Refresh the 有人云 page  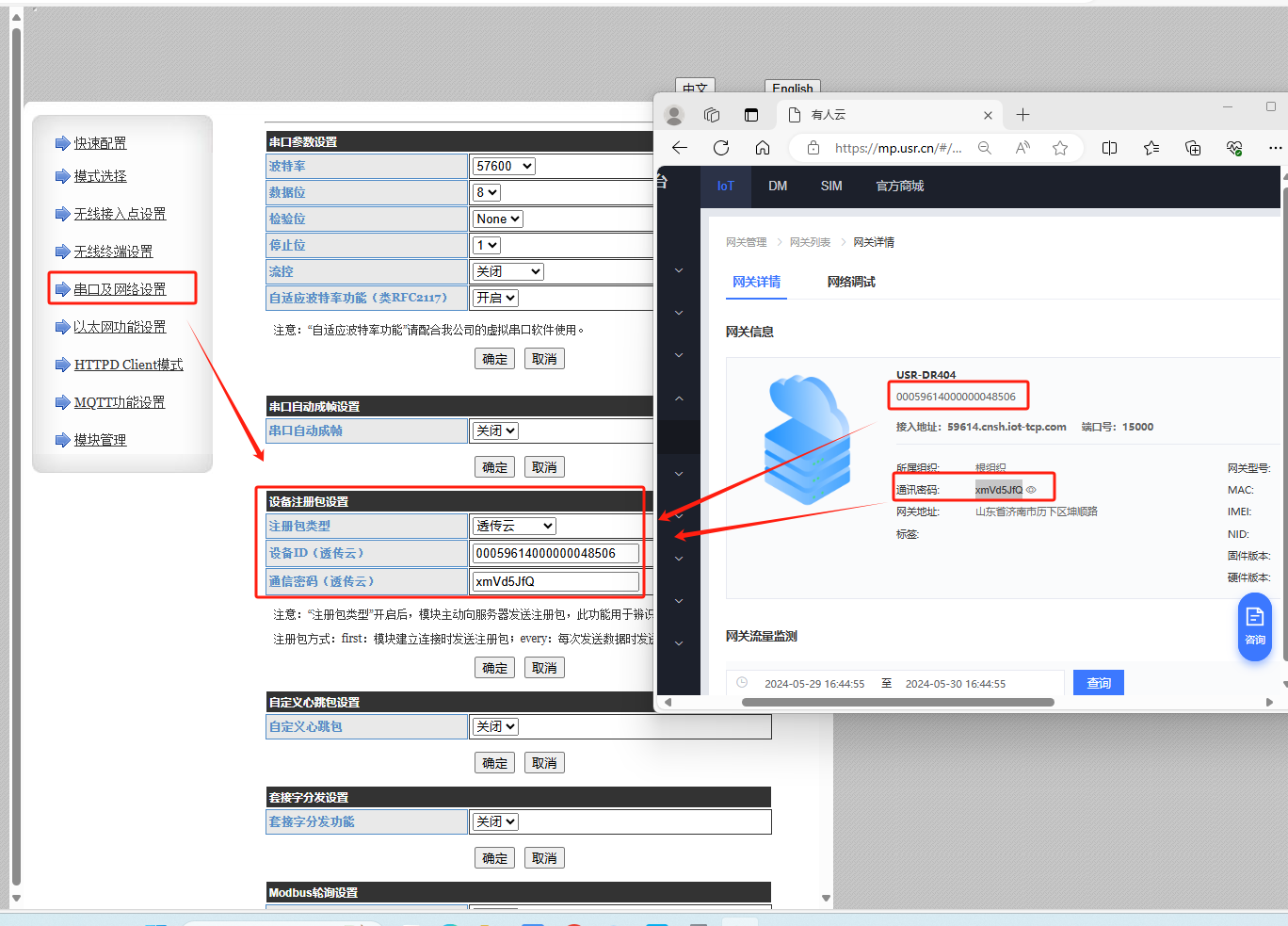721,148
